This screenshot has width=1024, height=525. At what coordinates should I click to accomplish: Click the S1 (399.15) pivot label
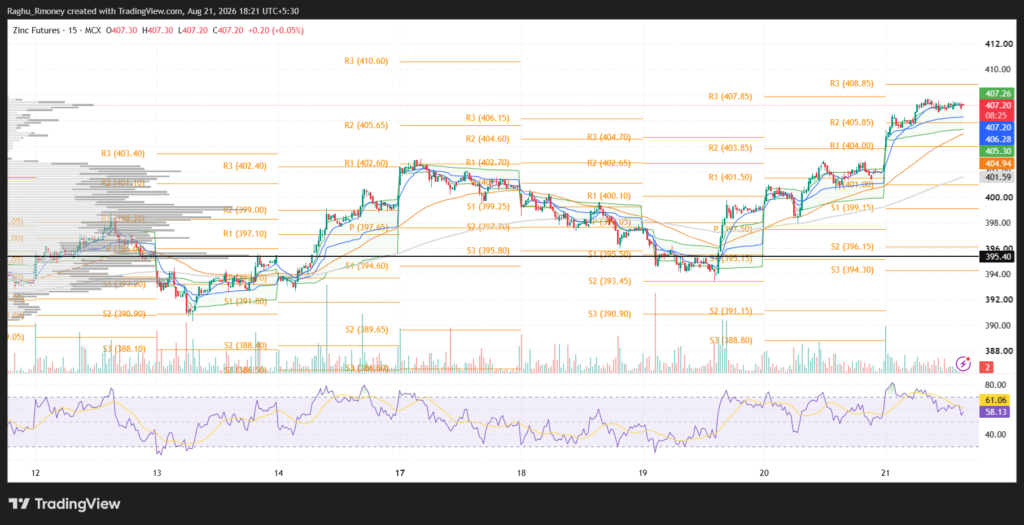coord(852,208)
